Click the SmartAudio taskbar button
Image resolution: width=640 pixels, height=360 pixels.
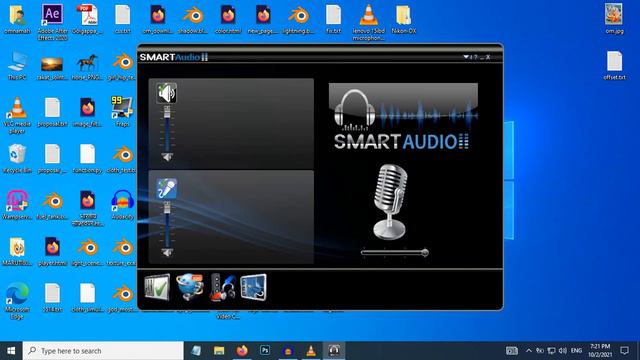334,351
